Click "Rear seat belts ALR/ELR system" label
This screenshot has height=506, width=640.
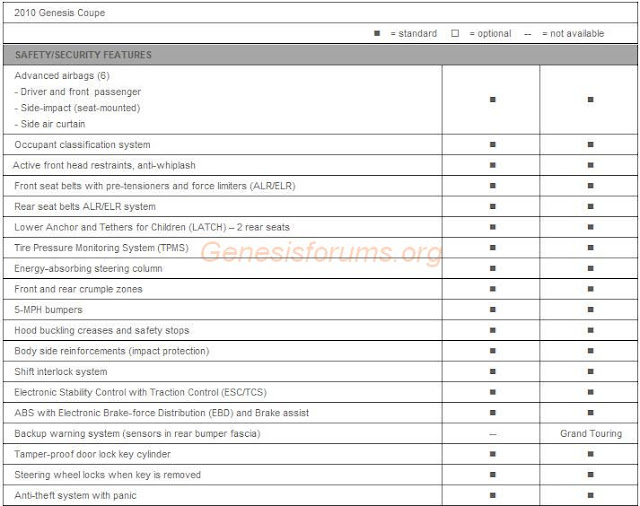[85, 206]
